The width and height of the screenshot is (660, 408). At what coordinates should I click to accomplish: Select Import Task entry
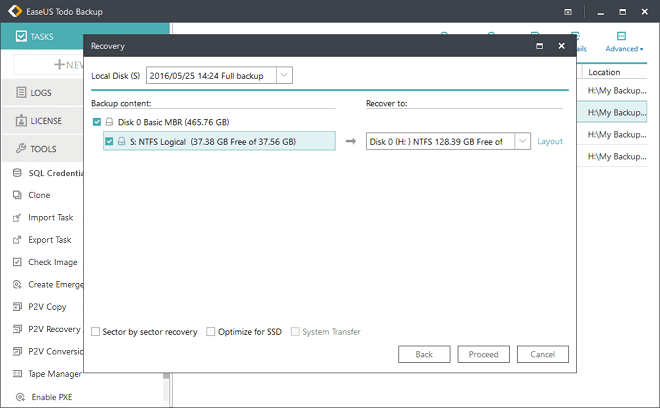point(51,218)
